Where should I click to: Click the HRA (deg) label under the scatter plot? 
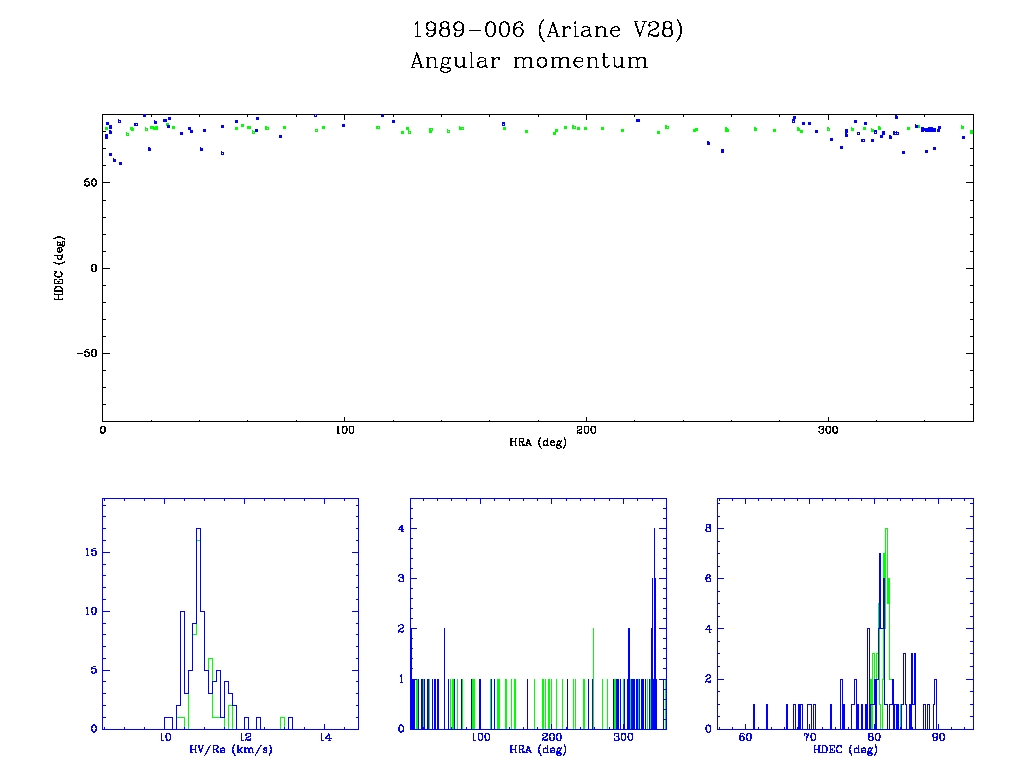coord(537,442)
